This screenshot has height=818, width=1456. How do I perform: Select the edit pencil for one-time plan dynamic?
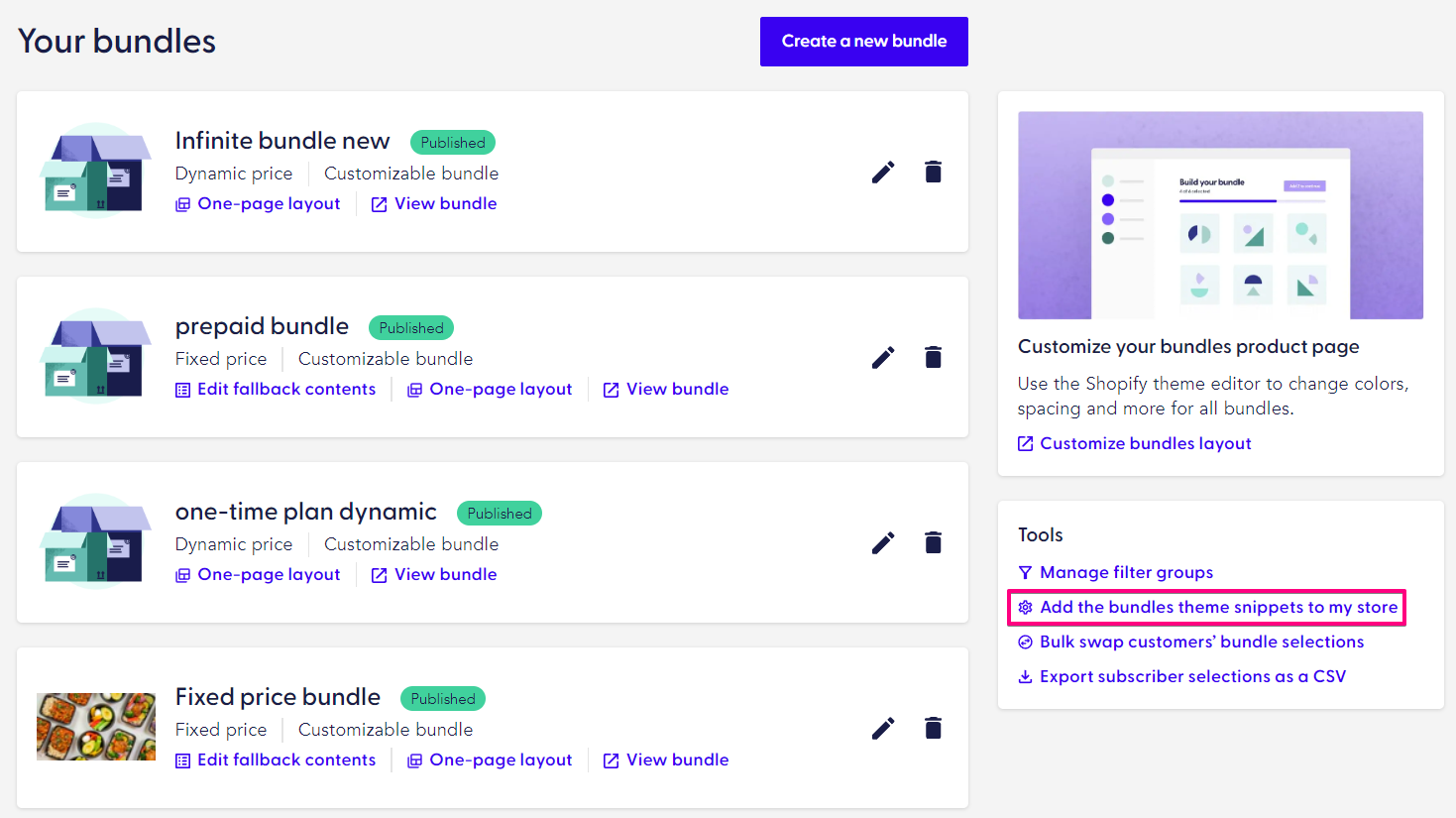click(x=882, y=542)
